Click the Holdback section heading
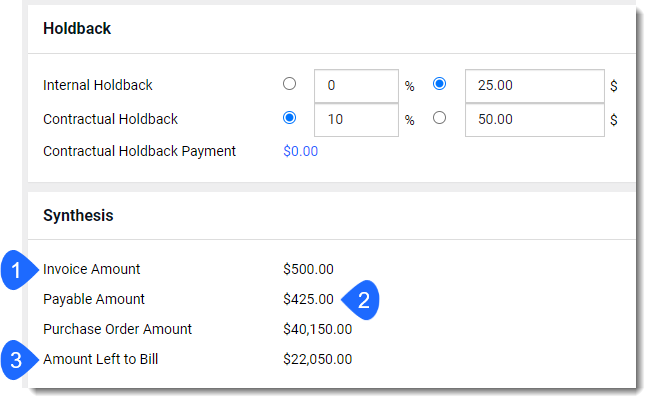This screenshot has height=403, width=651. (x=77, y=29)
